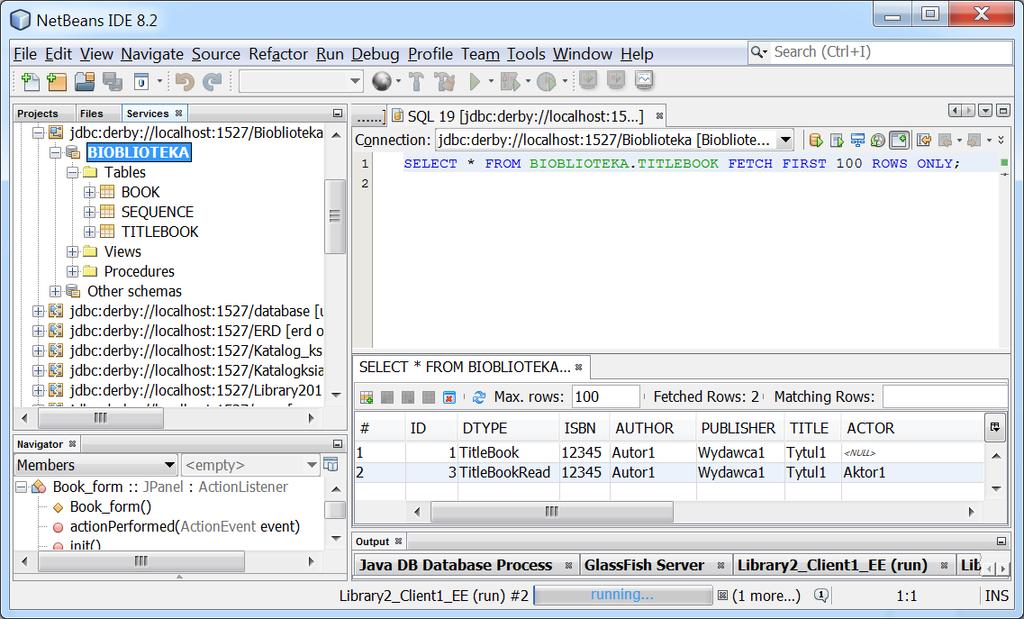Open the Connection dropdown
This screenshot has height=619, width=1024.
pyautogui.click(x=614, y=140)
